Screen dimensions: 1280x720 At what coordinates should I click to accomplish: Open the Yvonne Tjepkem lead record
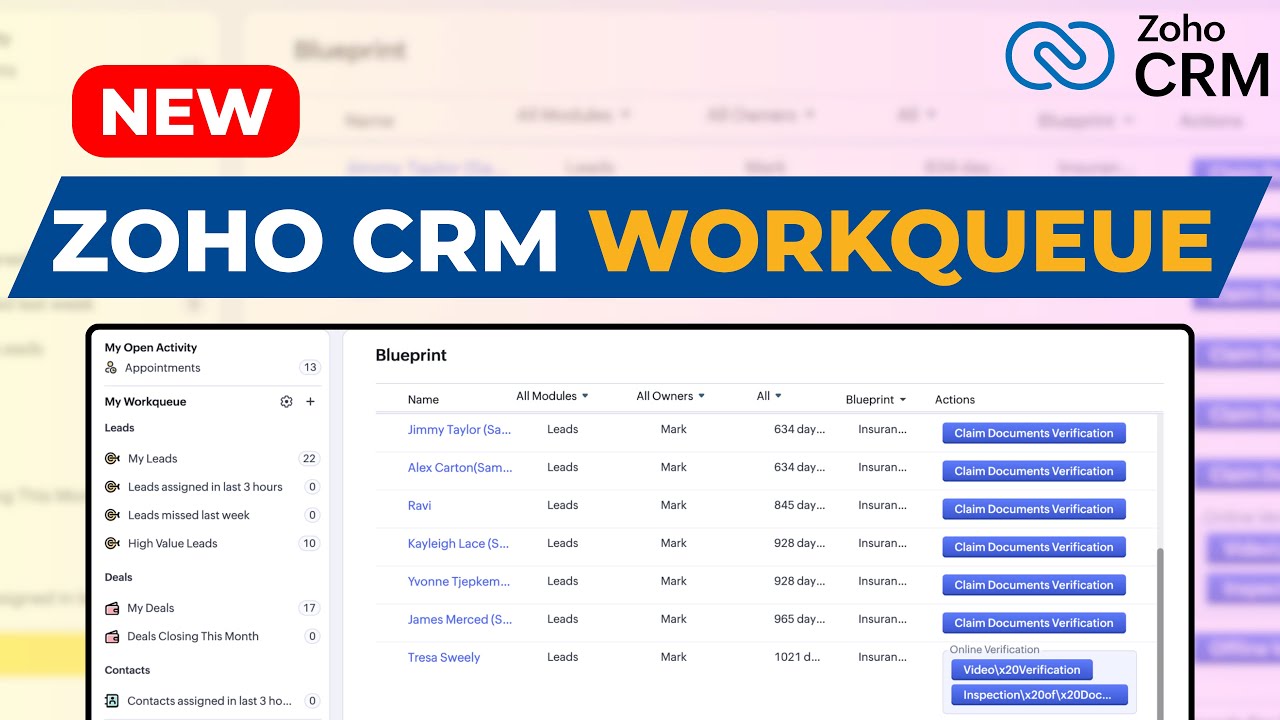tap(459, 582)
